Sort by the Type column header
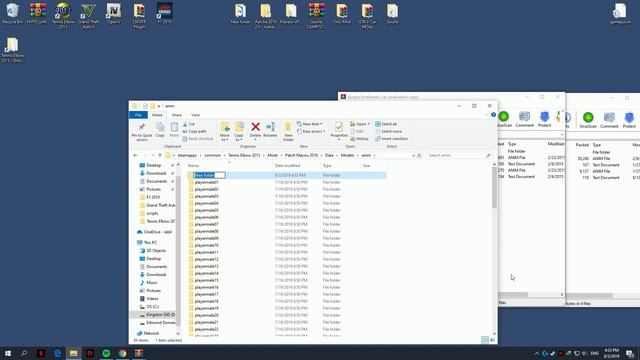The image size is (640, 360). coord(341,166)
